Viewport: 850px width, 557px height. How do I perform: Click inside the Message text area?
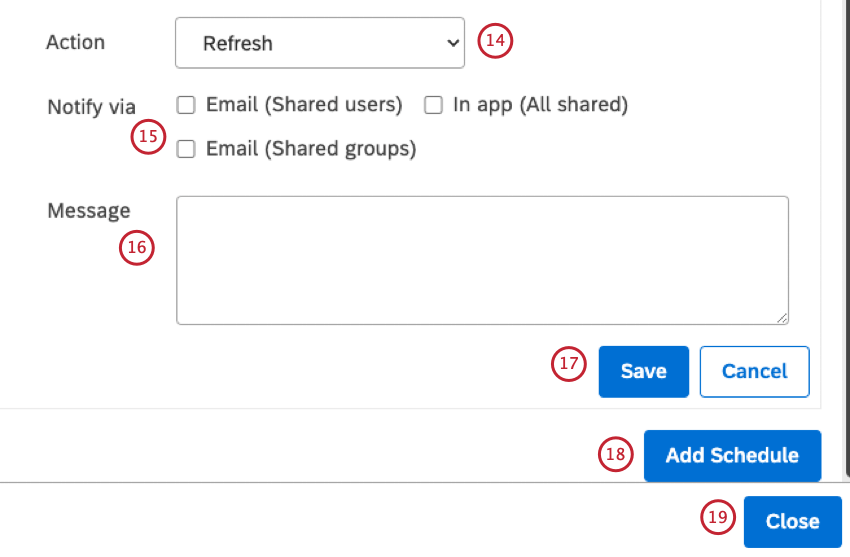point(482,260)
